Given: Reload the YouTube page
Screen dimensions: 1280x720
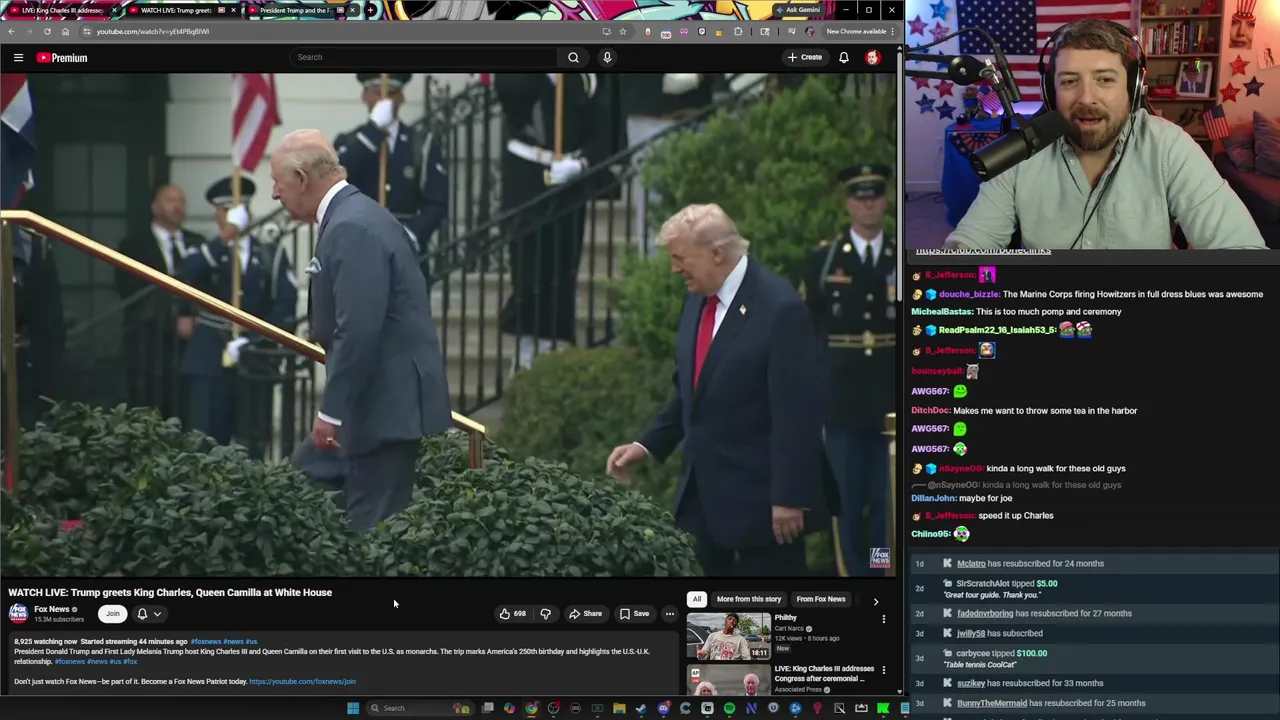Looking at the screenshot, I should (47, 31).
